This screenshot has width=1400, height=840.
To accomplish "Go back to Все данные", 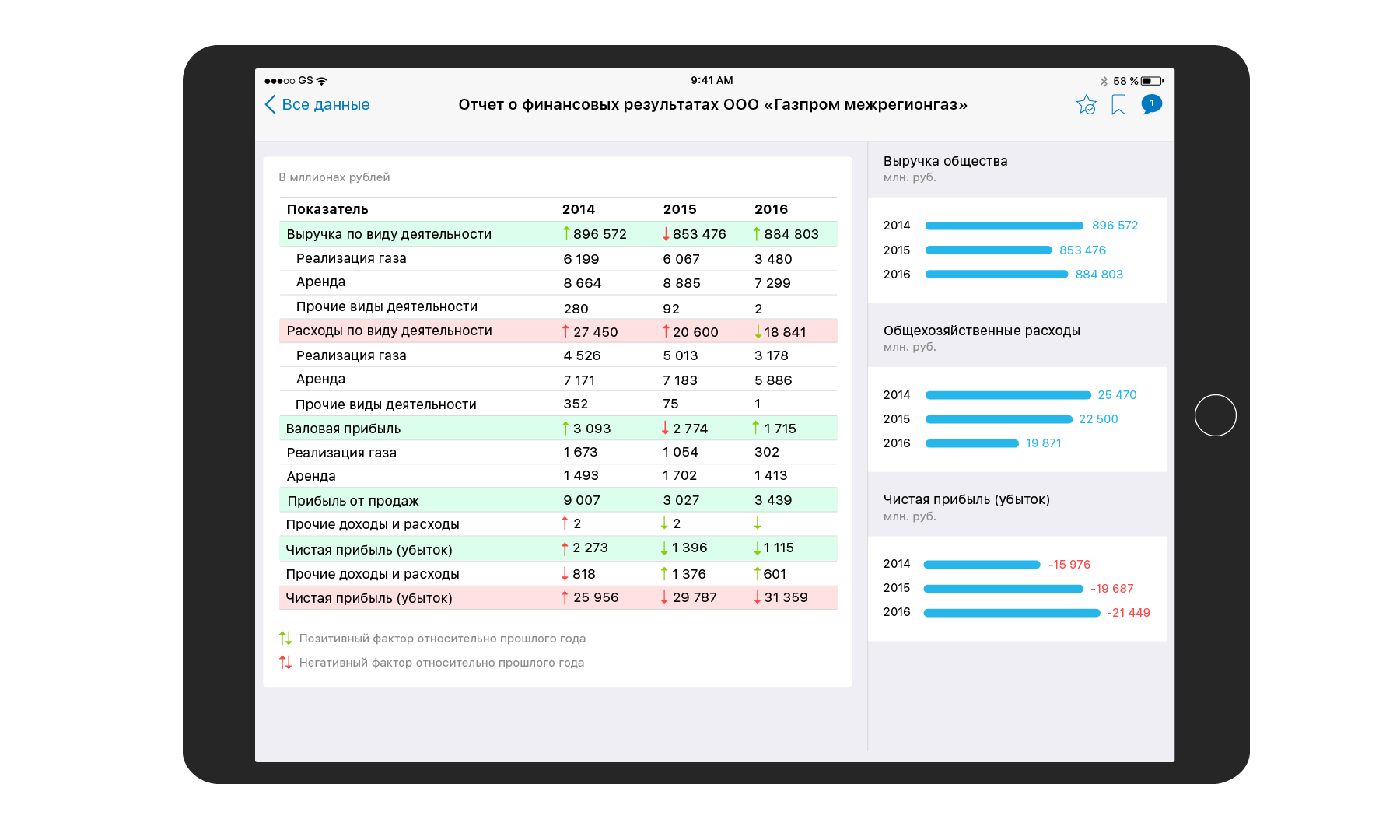I will [317, 104].
